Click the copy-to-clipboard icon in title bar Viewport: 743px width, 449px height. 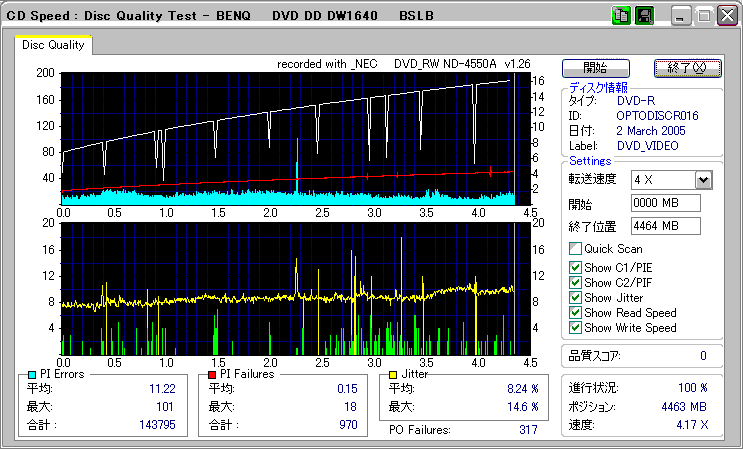[620, 16]
